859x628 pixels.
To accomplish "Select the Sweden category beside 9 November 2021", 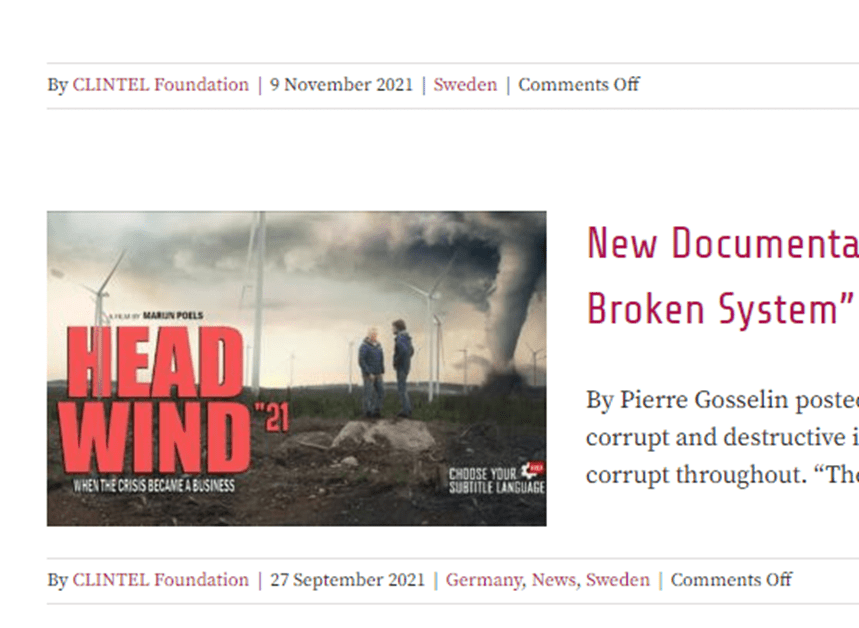I will click(465, 85).
